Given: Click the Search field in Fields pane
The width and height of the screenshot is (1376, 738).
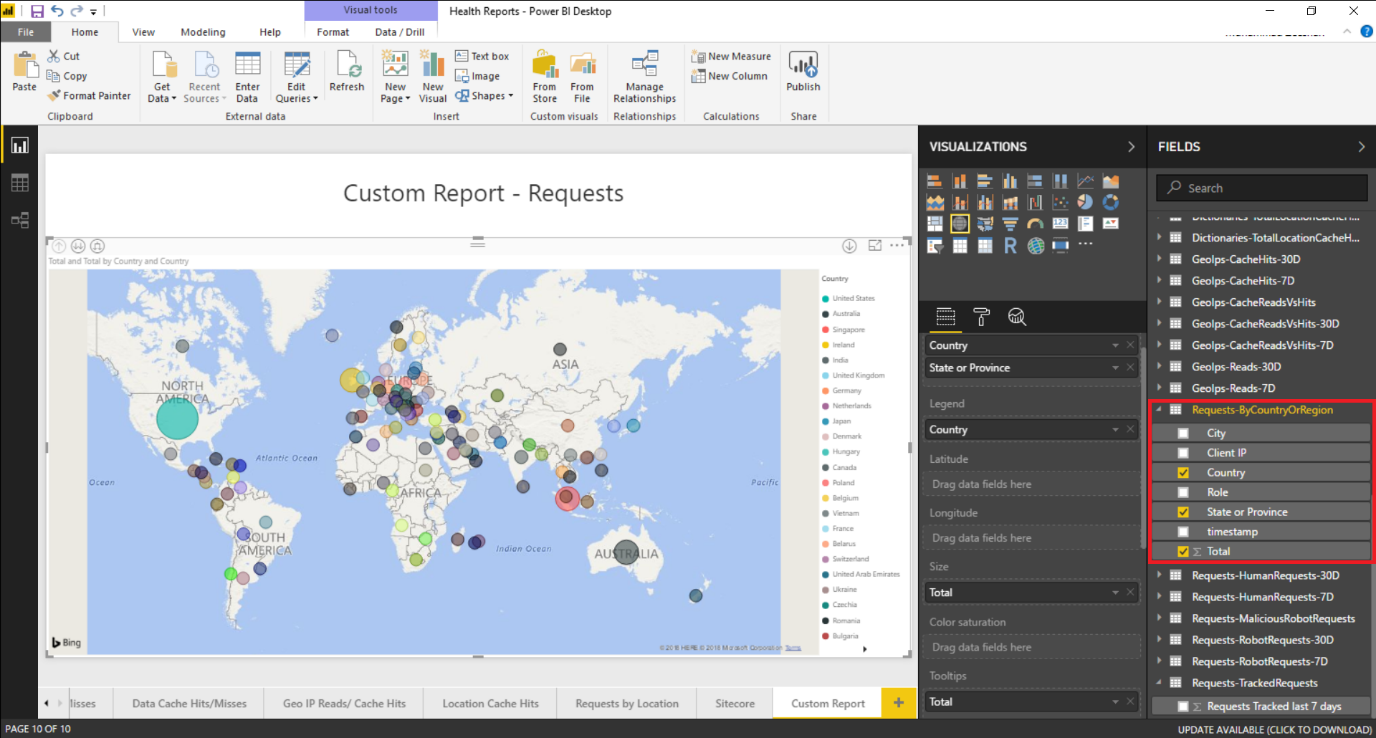Looking at the screenshot, I should point(1262,188).
